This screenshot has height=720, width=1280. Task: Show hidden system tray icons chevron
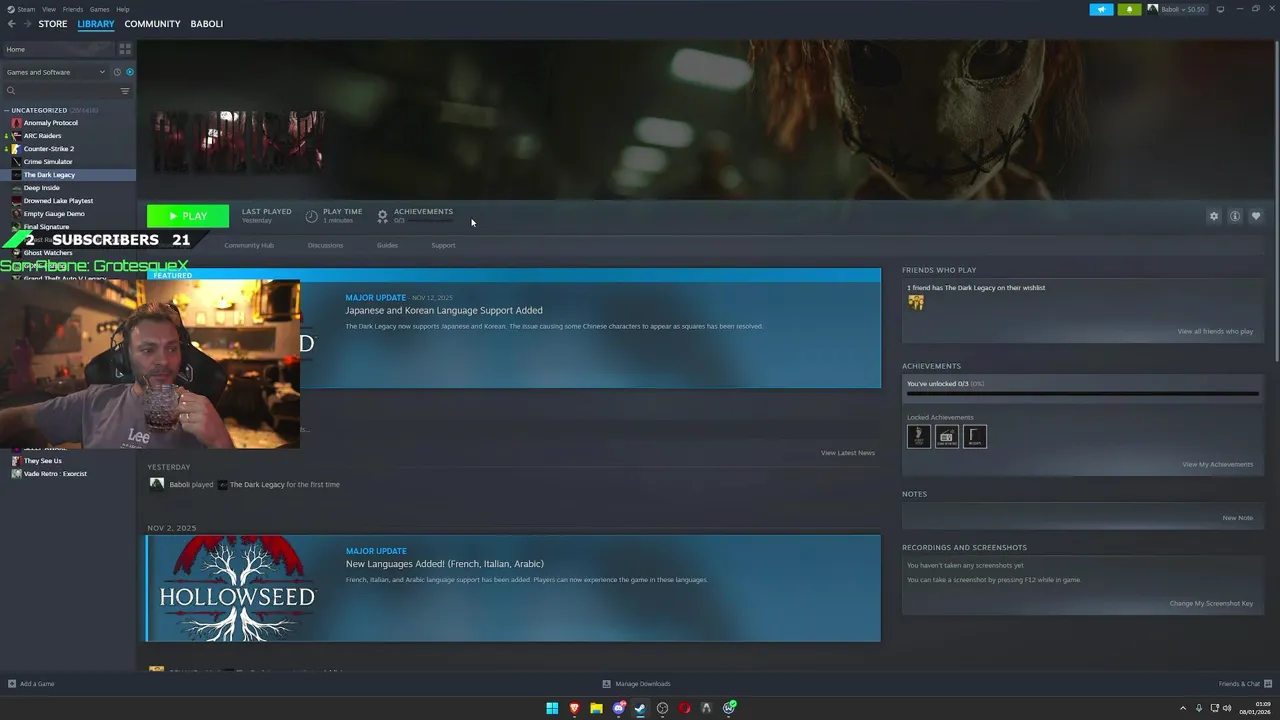[1183, 708]
